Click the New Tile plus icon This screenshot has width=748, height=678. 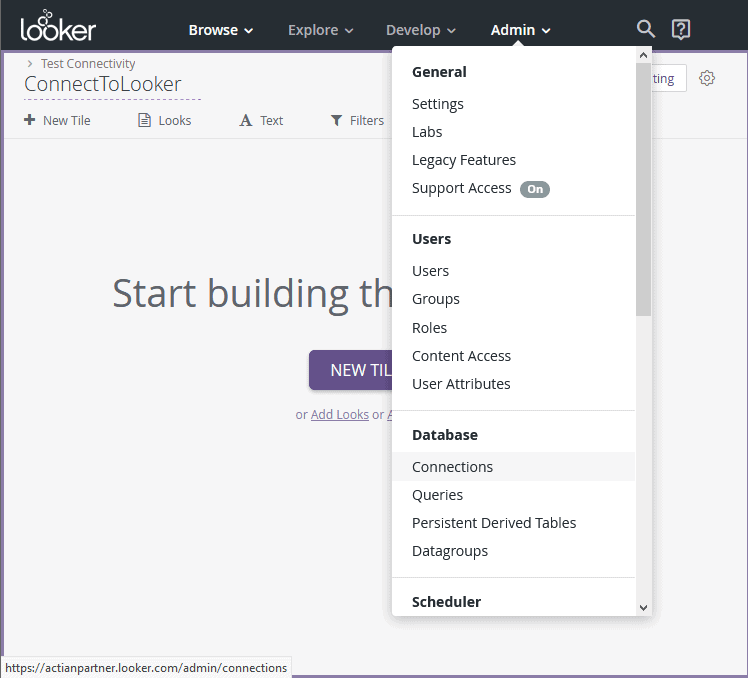[x=30, y=120]
